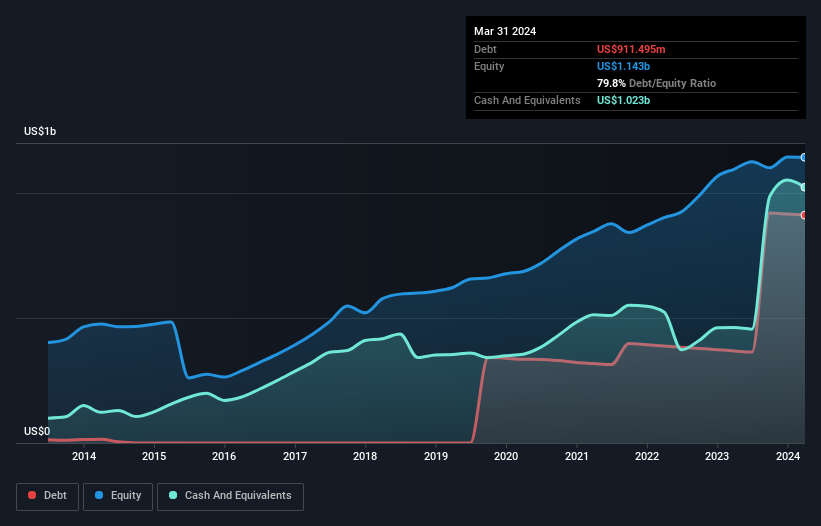Select the 2022 x-axis label
This screenshot has width=821, height=526.
[647, 456]
